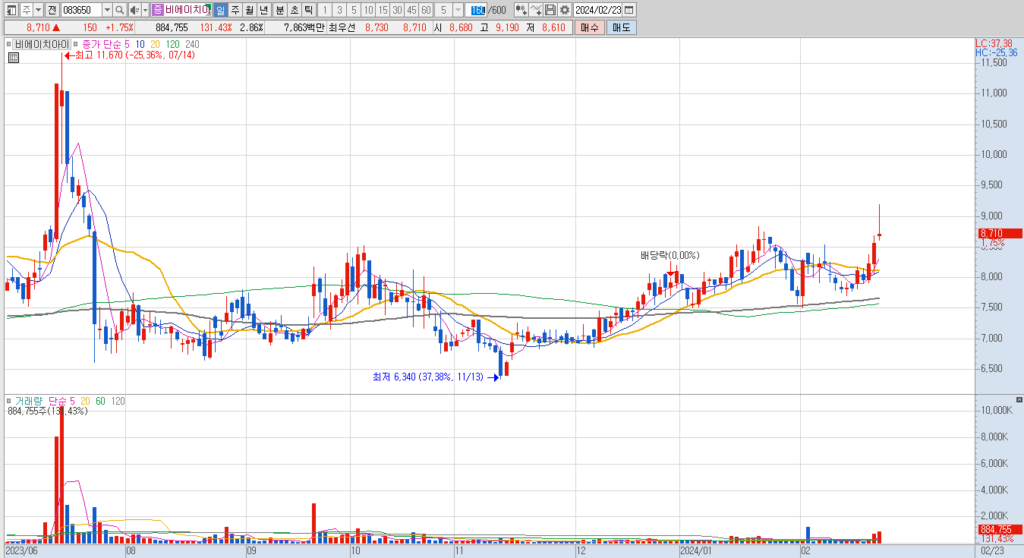Viewport: 1024px width, 558px height.
Task: Save chart with floppy disk icon
Action: click(550, 10)
